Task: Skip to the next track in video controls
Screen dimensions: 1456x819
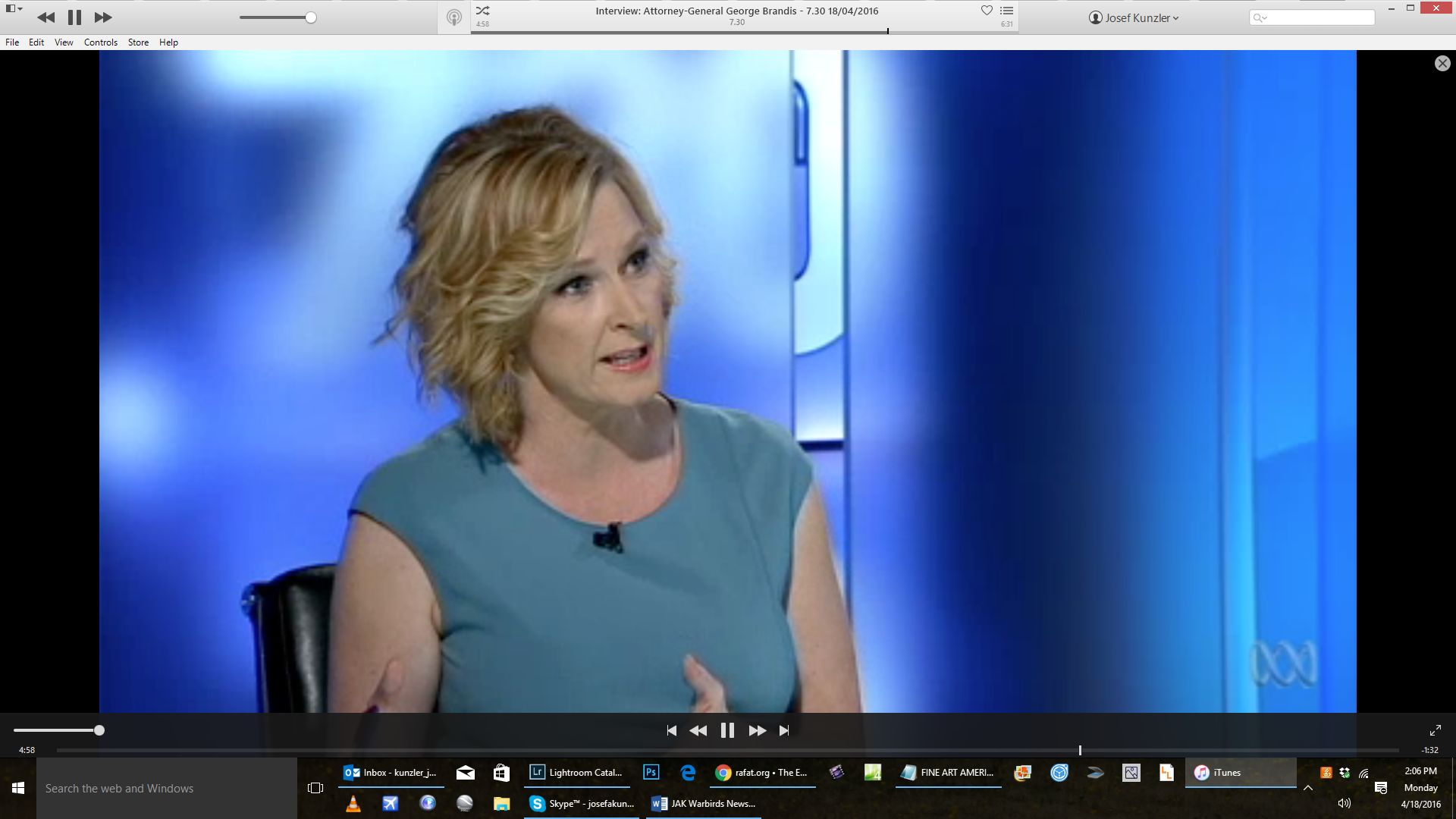Action: 784,730
